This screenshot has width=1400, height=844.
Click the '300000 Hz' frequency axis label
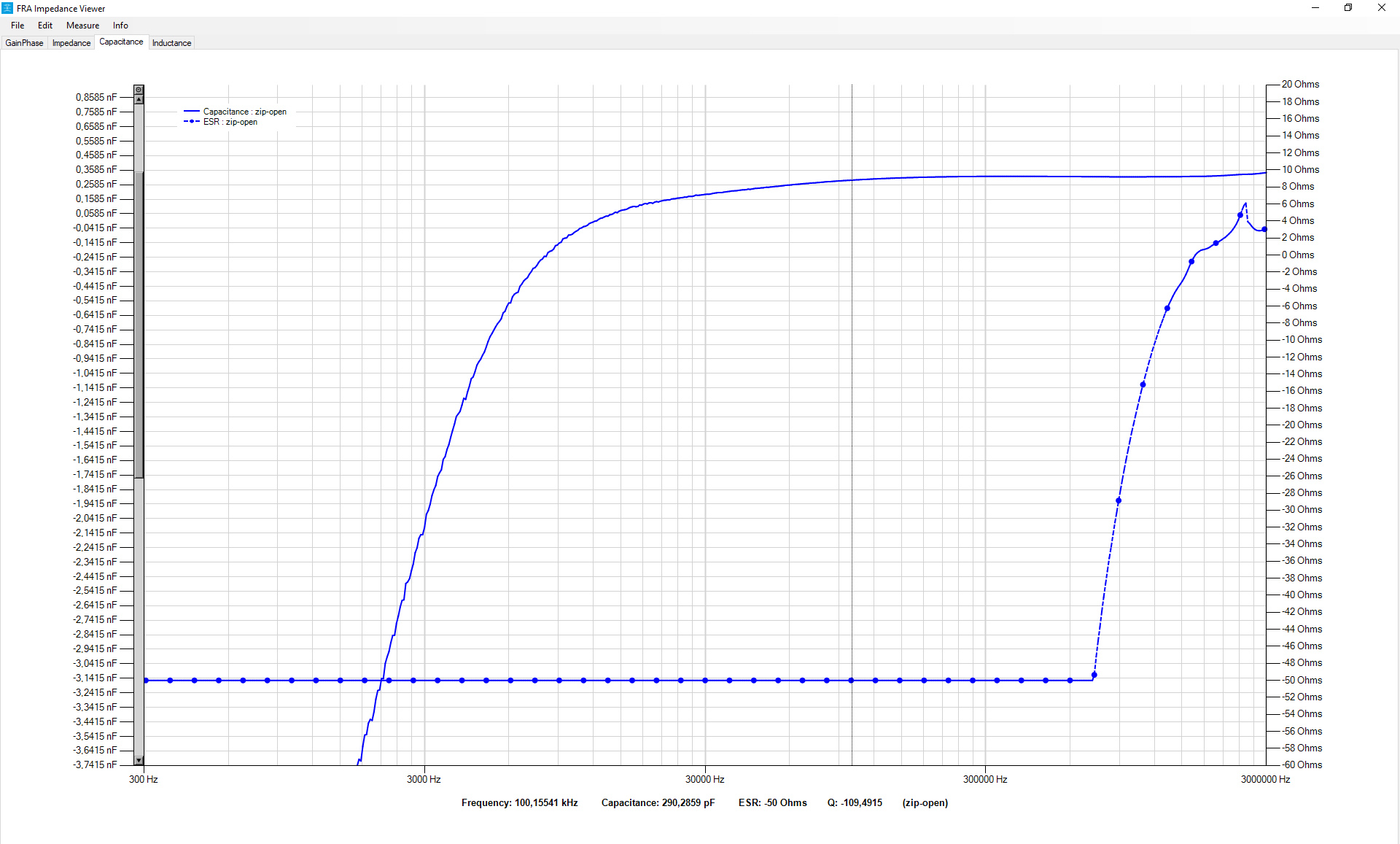(x=985, y=779)
